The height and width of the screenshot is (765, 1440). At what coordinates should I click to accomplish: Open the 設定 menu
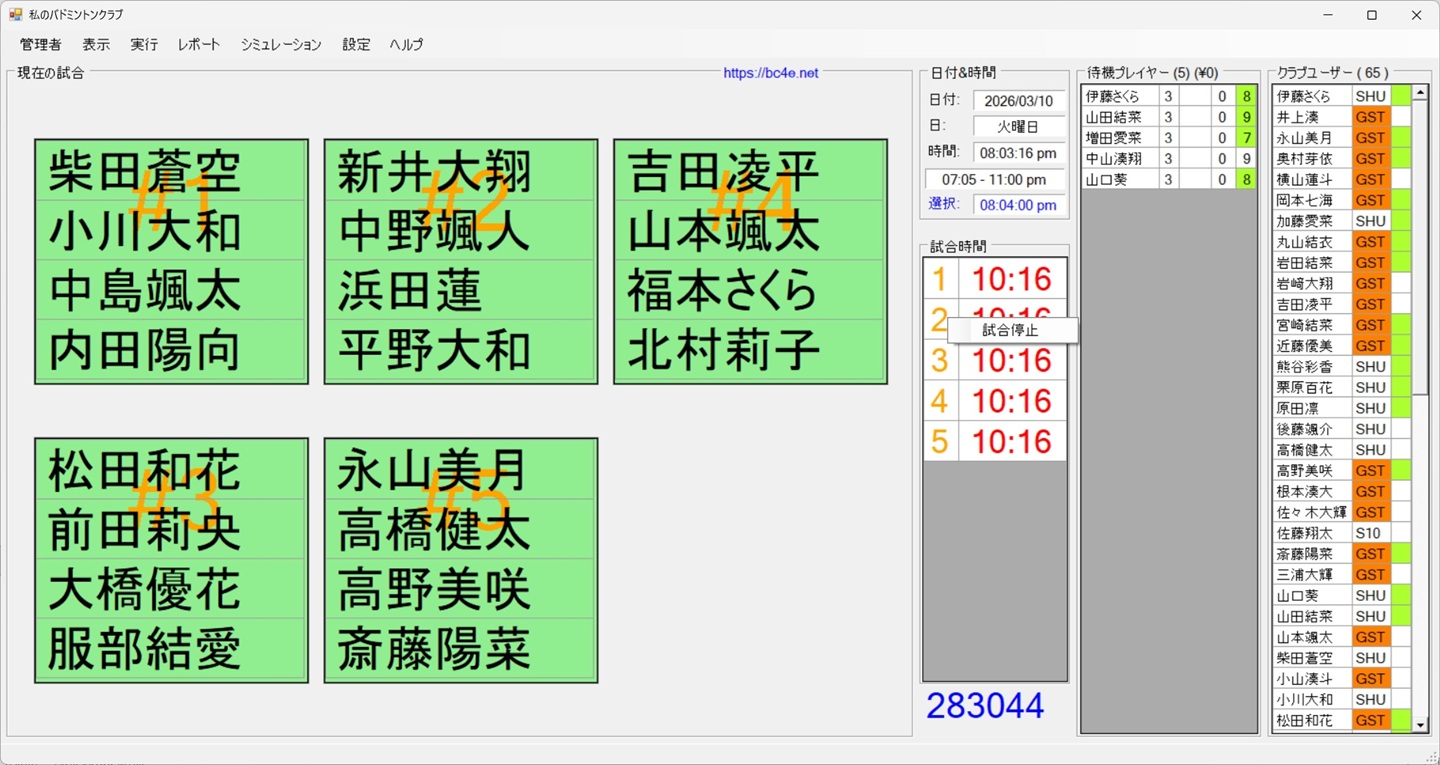[x=356, y=44]
